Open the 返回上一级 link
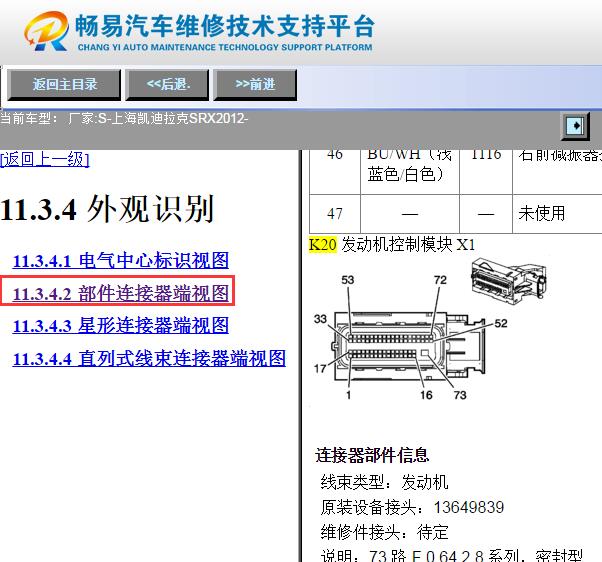Viewport: 602px width, 562px height. pos(45,159)
